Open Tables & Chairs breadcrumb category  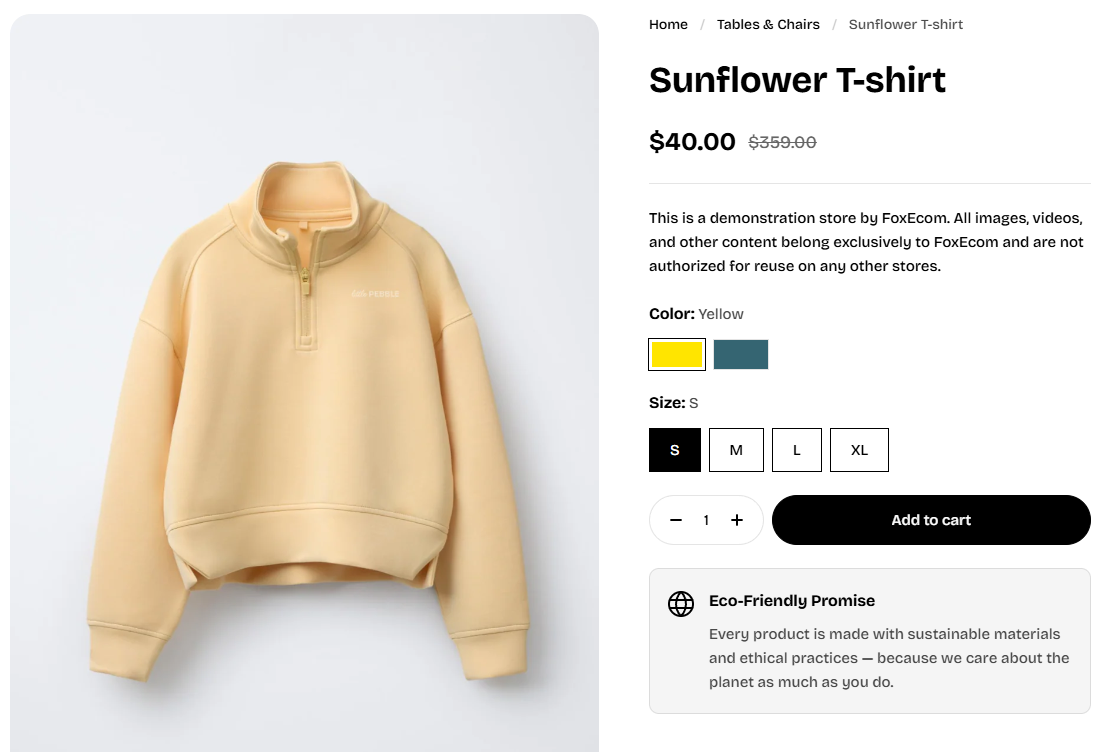768,24
